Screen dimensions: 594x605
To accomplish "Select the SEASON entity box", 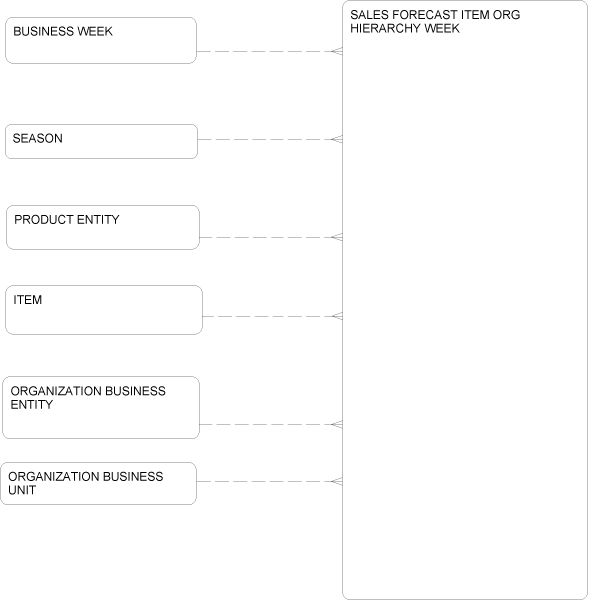I will (102, 142).
